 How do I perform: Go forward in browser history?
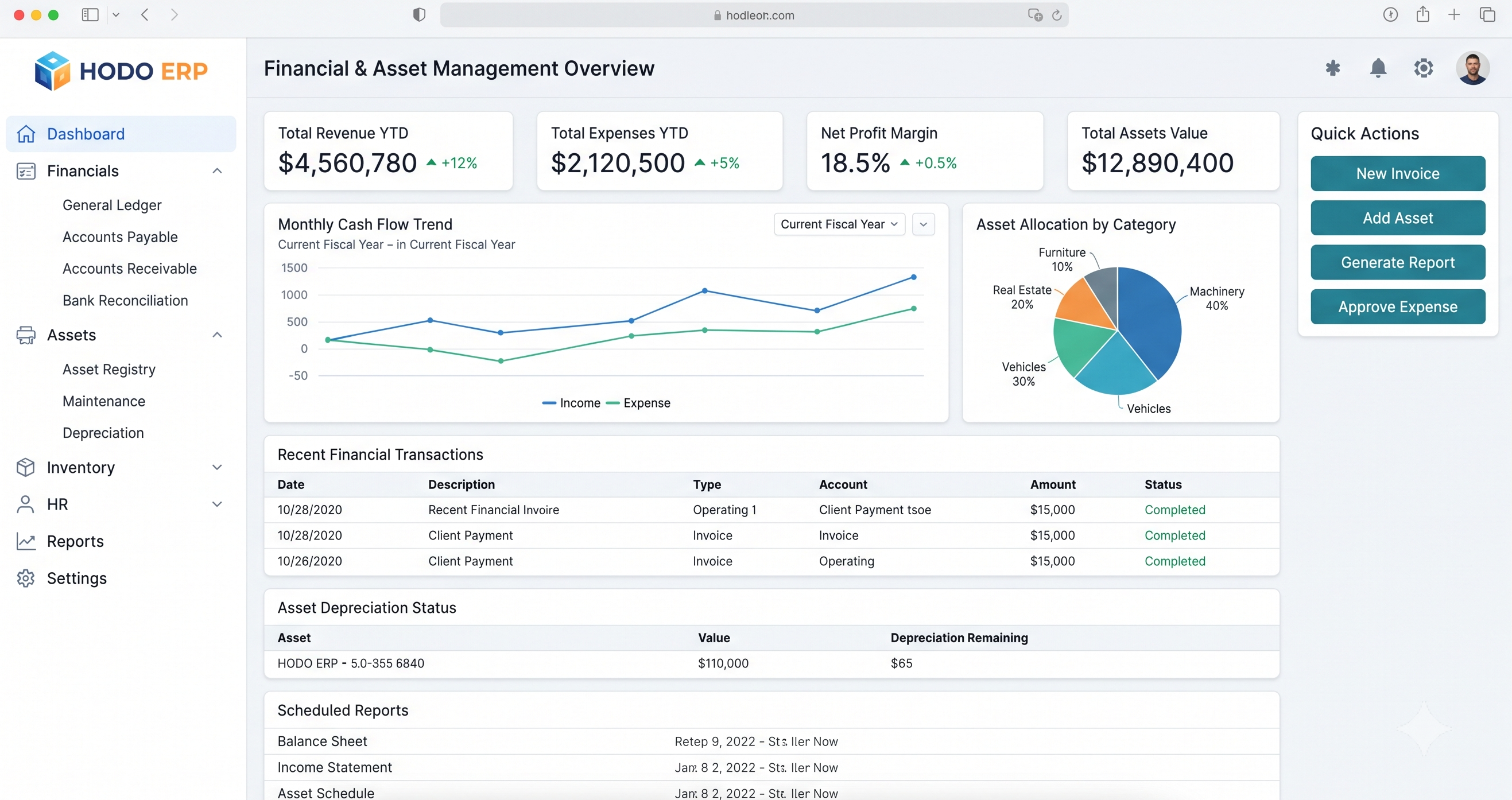pyautogui.click(x=174, y=15)
